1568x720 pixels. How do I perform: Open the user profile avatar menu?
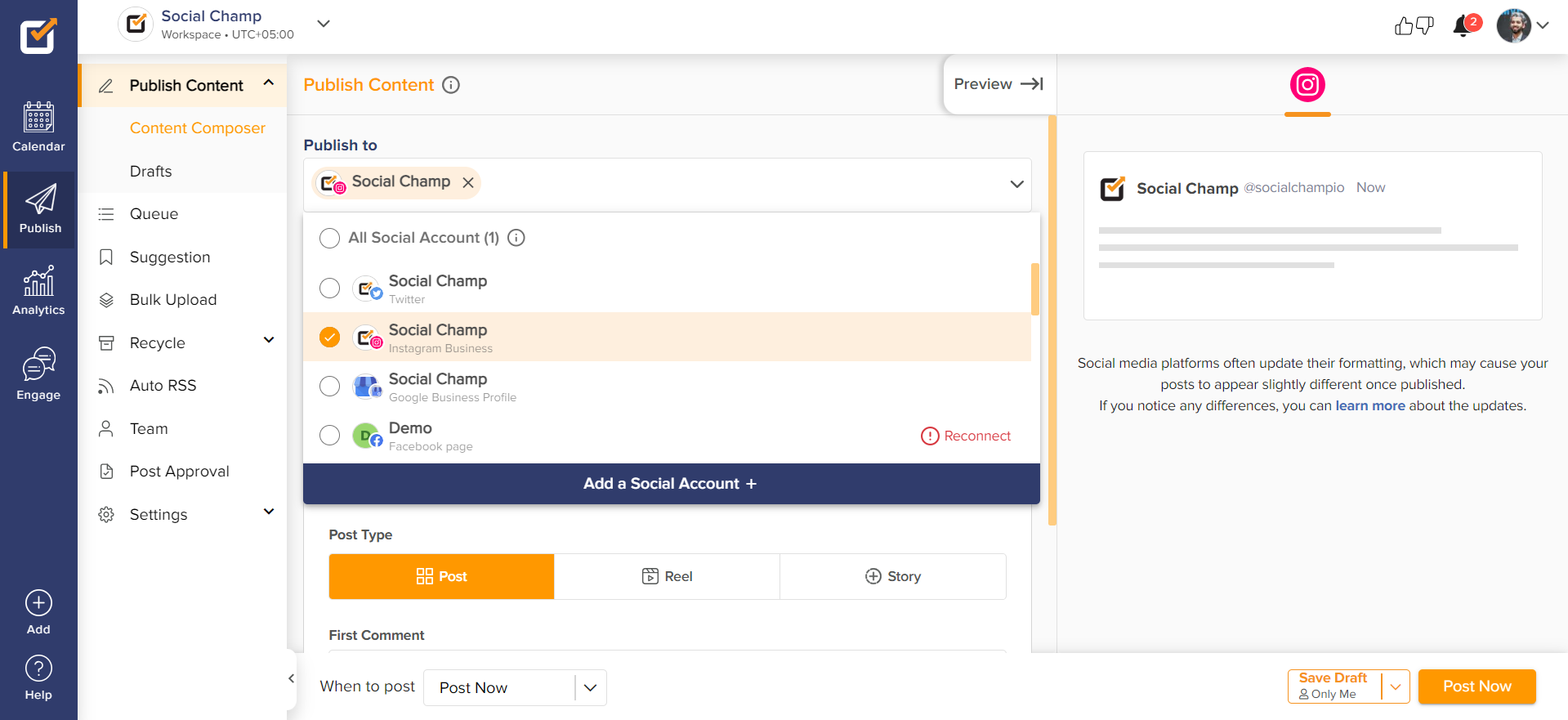click(1513, 25)
